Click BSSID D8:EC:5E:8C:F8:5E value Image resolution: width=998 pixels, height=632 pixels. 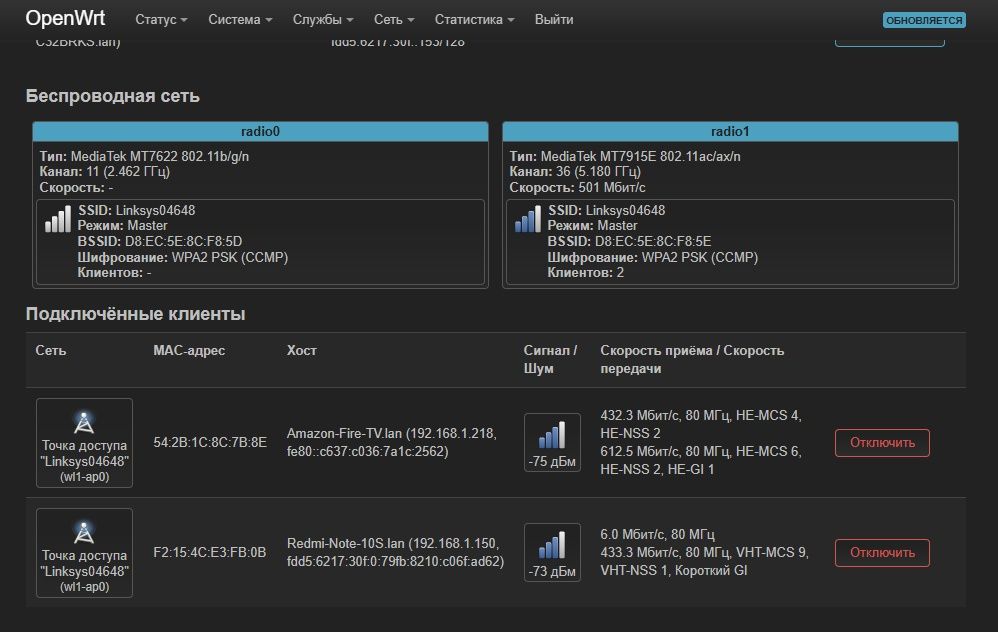(653, 241)
